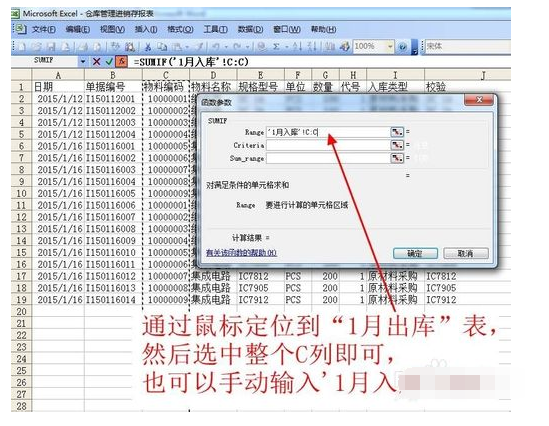The width and height of the screenshot is (549, 426).
Task: Expand the AutoSum dropdown arrow
Action: [286, 47]
